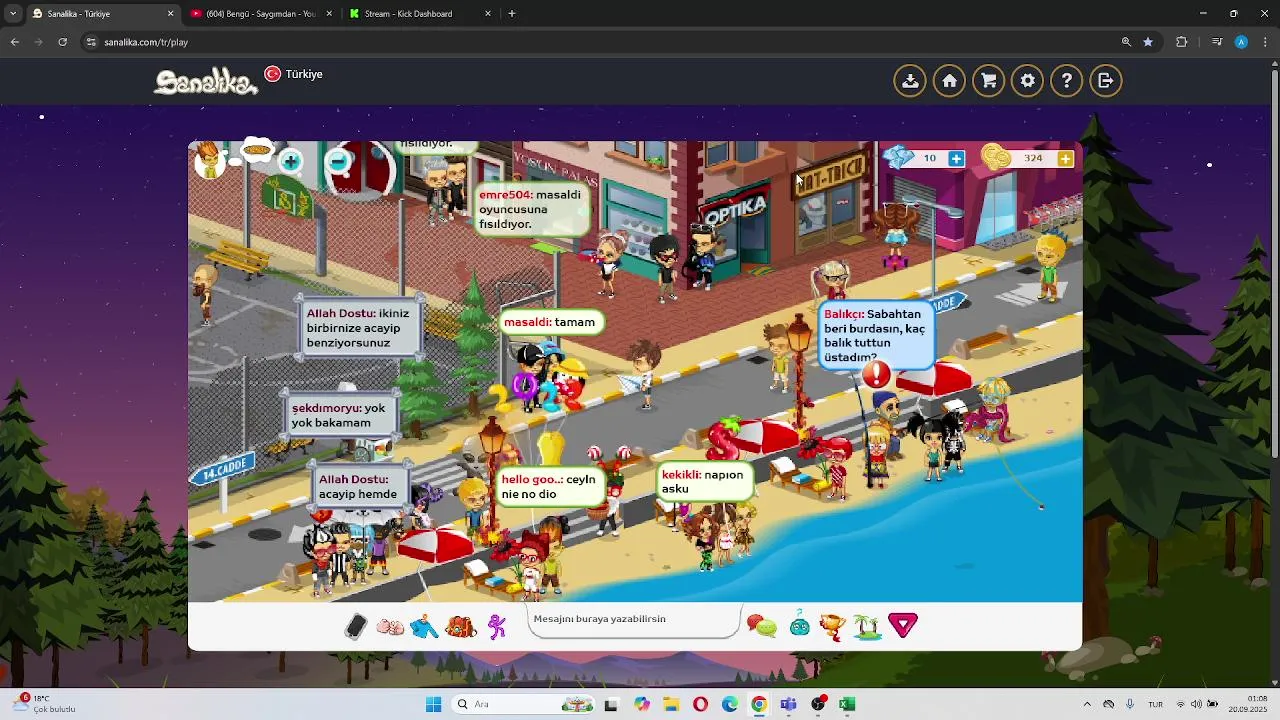The image size is (1280, 720).
Task: Open the blue shirt clothing icon
Action: [424, 626]
